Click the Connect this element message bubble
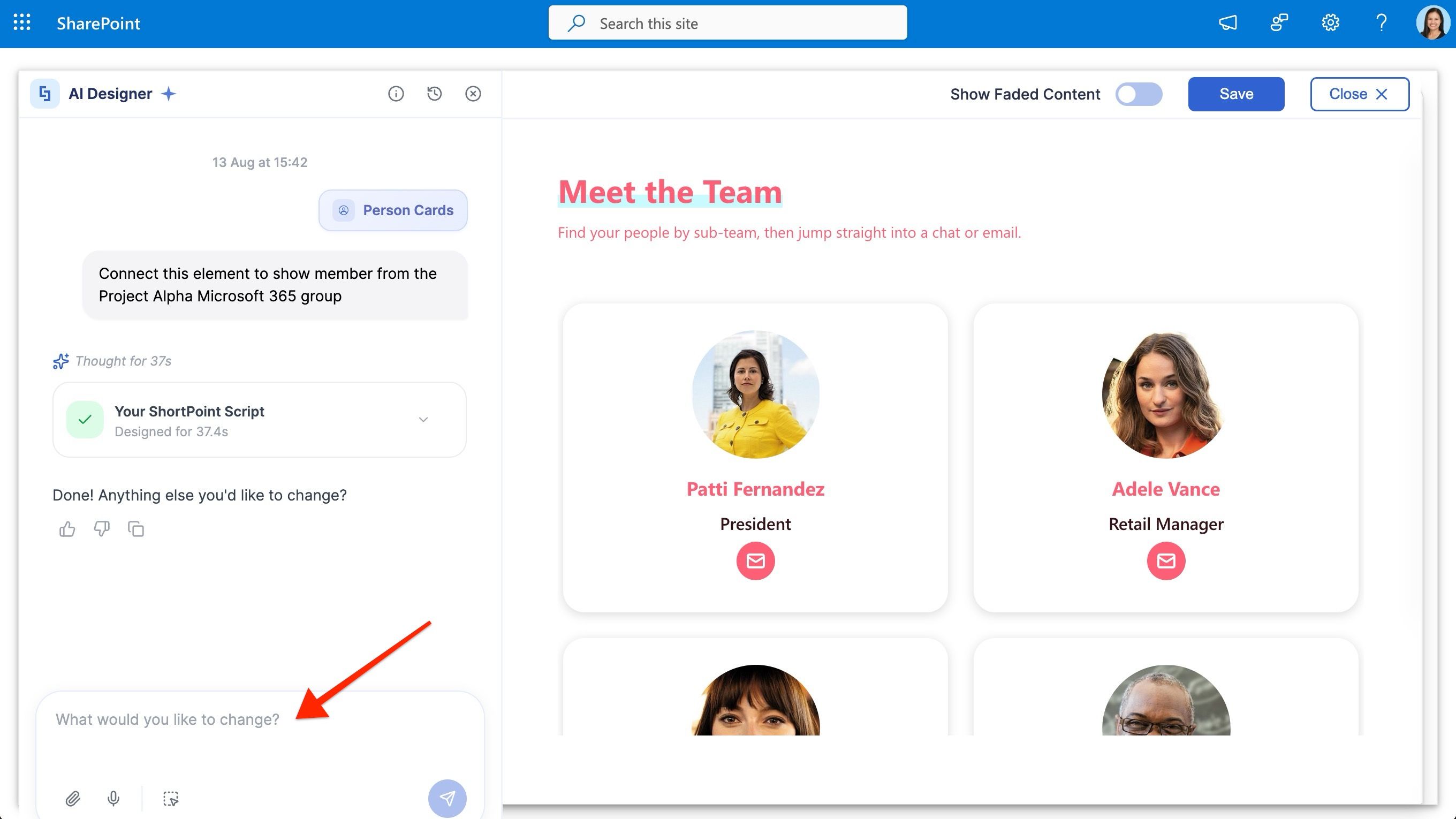This screenshot has width=1456, height=819. pyautogui.click(x=275, y=285)
